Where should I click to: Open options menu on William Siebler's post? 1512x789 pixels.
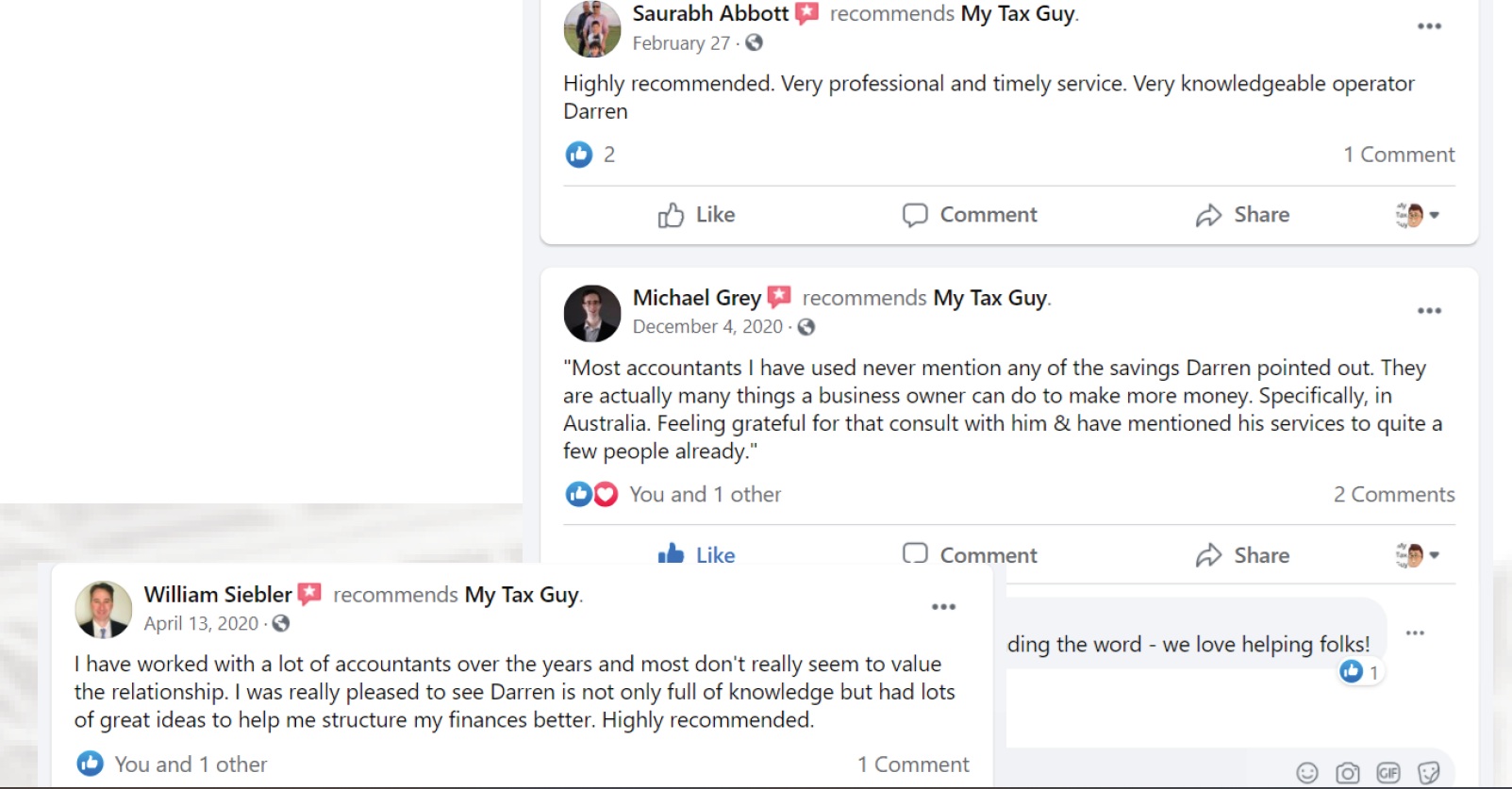point(943,607)
